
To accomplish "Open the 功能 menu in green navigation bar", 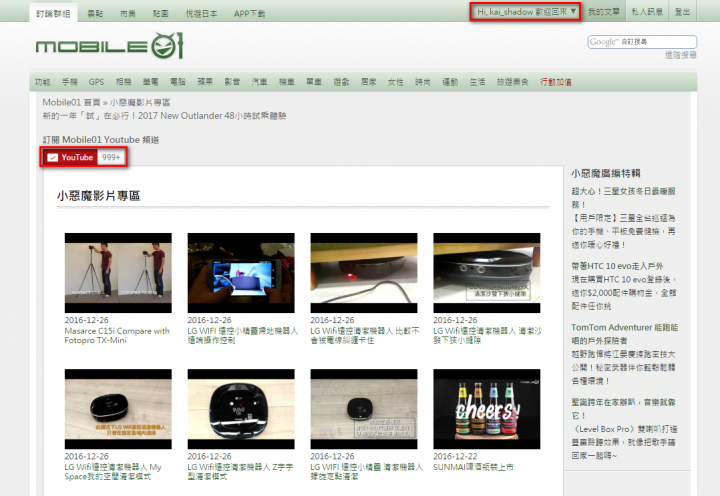I will [x=42, y=82].
